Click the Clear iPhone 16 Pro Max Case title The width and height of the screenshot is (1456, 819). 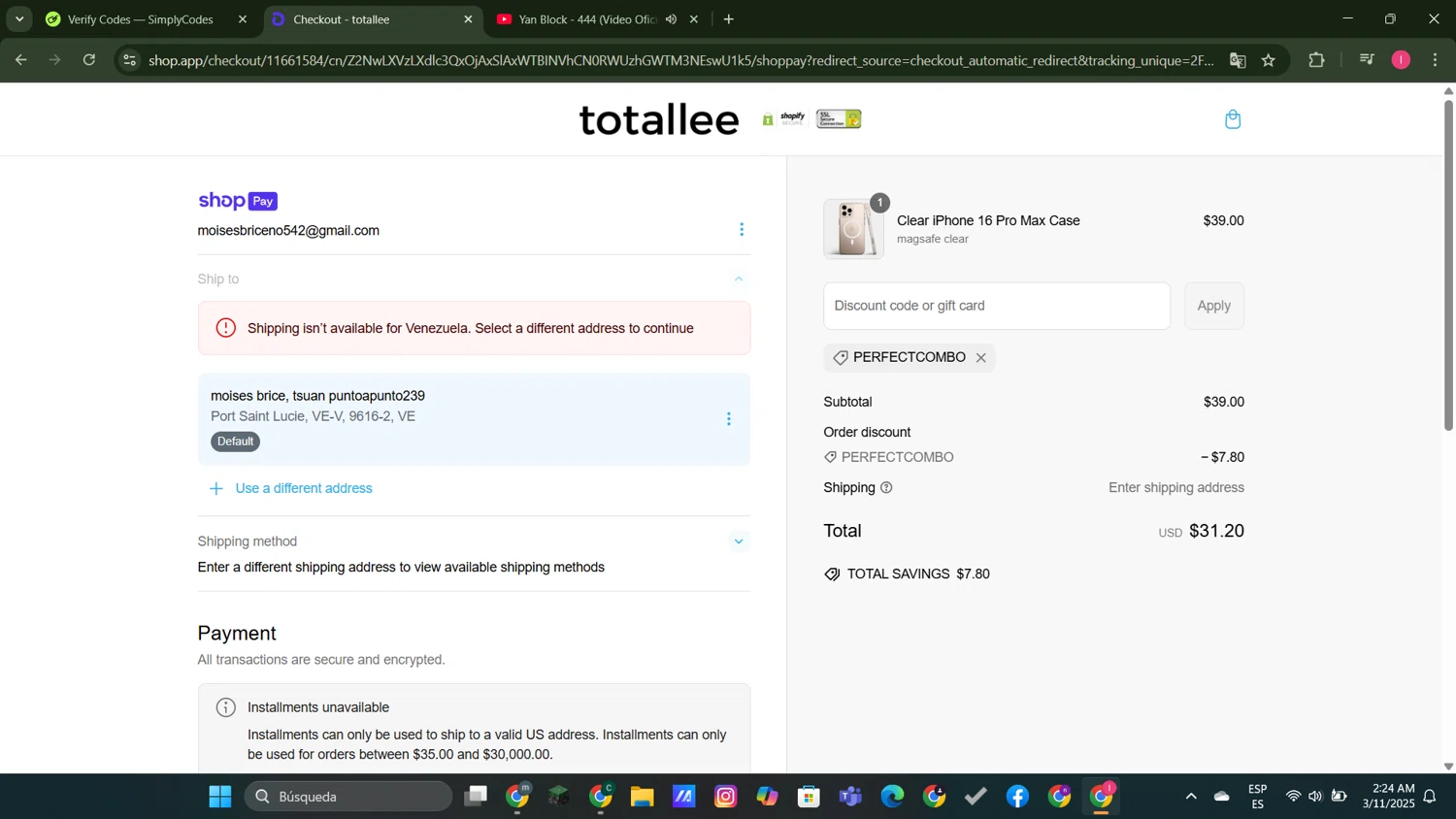(988, 221)
